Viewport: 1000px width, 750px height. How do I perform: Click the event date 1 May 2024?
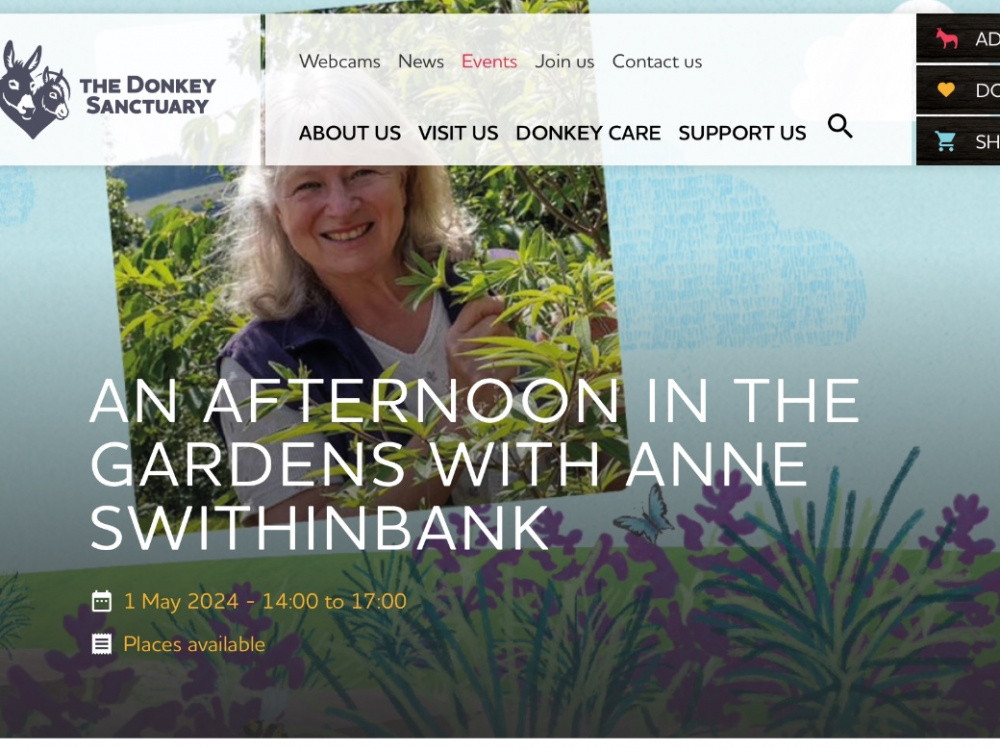point(181,601)
